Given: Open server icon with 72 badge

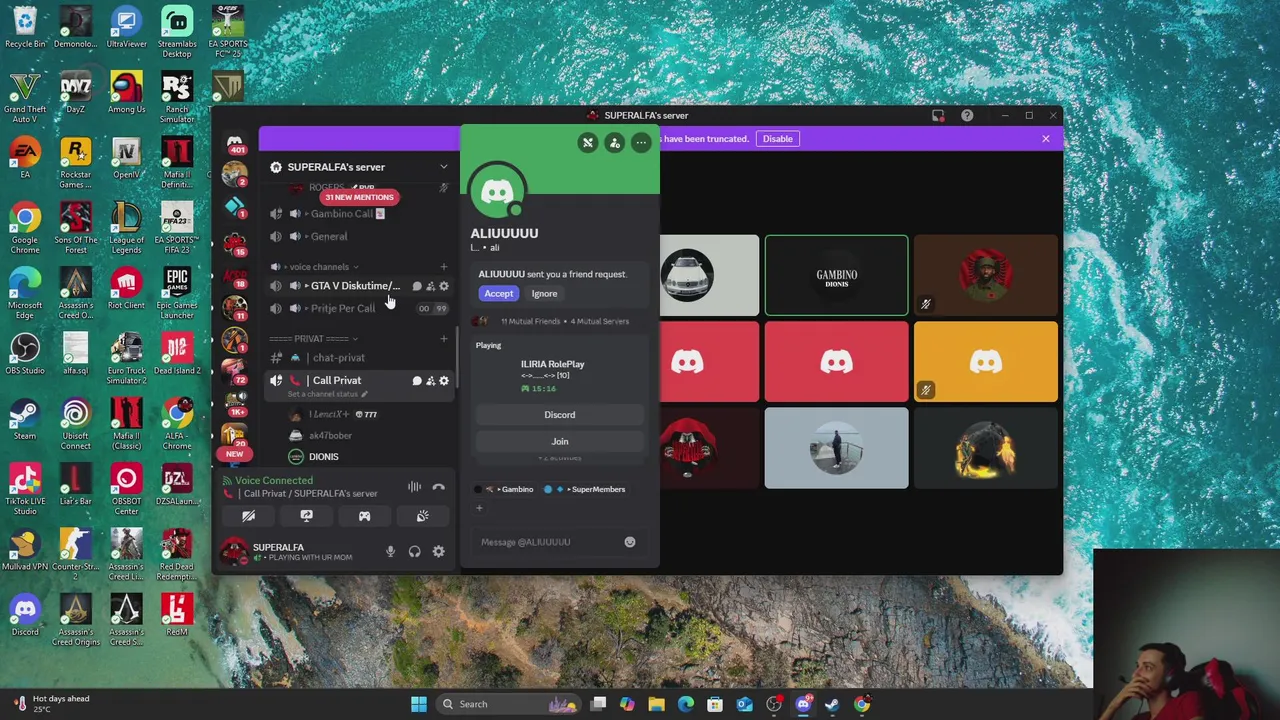Looking at the screenshot, I should point(235,372).
